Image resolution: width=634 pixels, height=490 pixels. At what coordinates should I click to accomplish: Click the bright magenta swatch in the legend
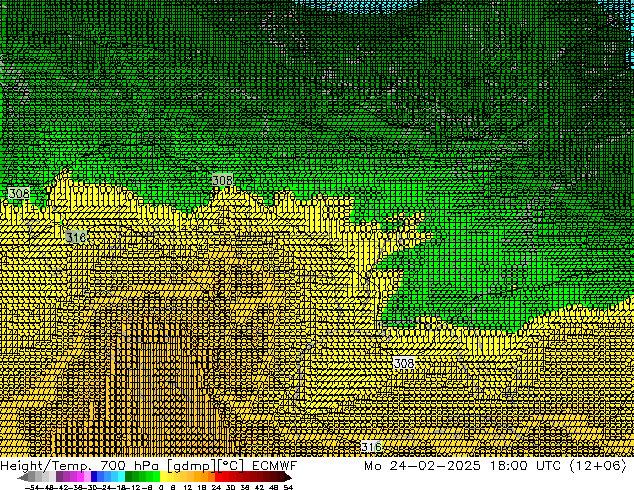80,477
